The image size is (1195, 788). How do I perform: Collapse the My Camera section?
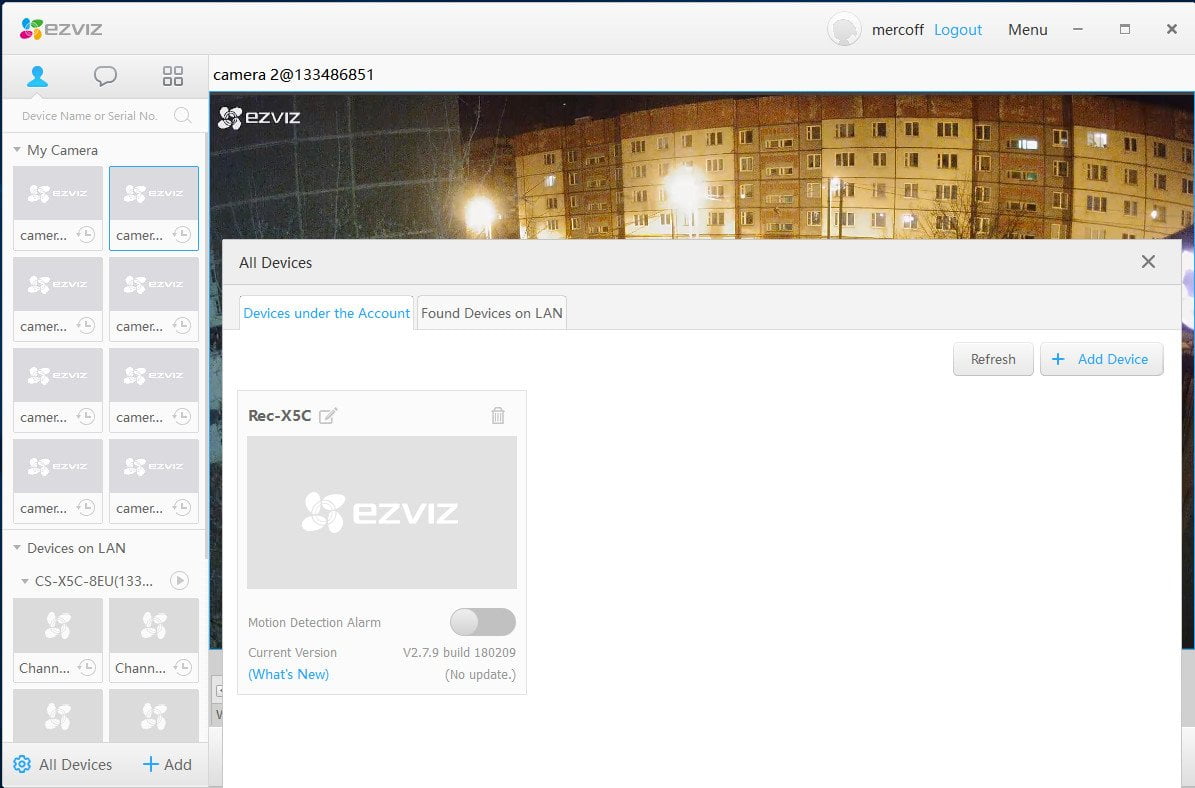click(17, 150)
